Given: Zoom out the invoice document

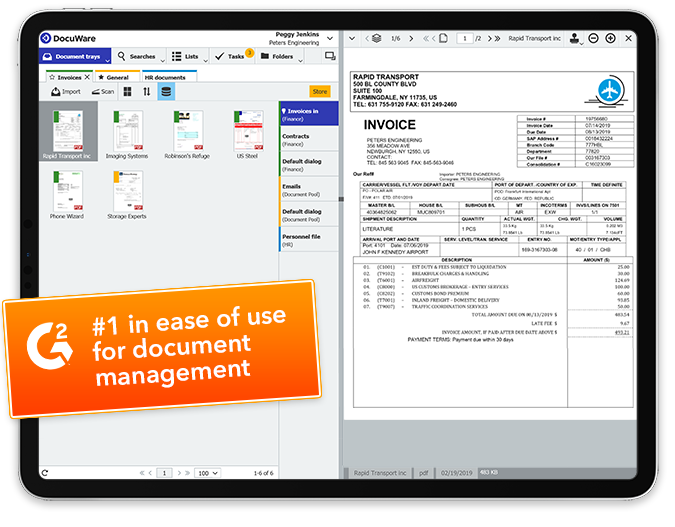Looking at the screenshot, I should pos(593,38).
